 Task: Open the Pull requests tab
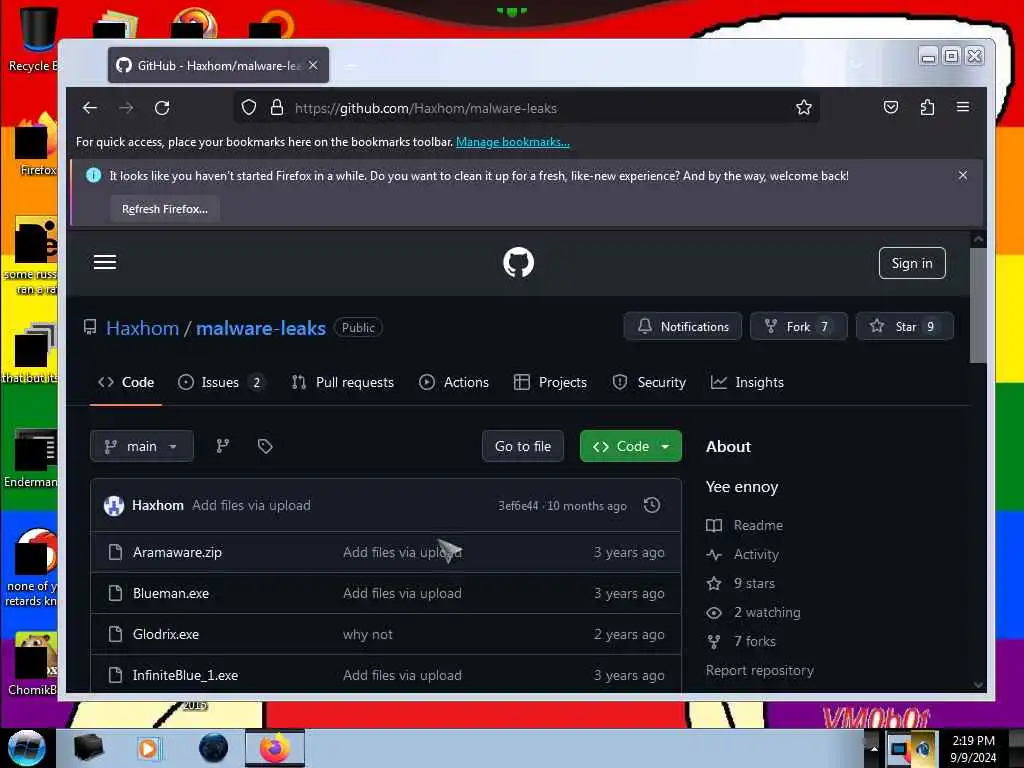[343, 383]
